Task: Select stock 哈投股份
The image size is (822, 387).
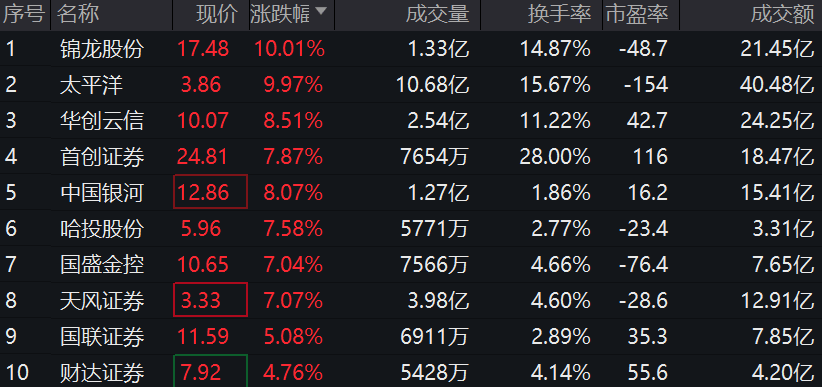Action: point(102,229)
